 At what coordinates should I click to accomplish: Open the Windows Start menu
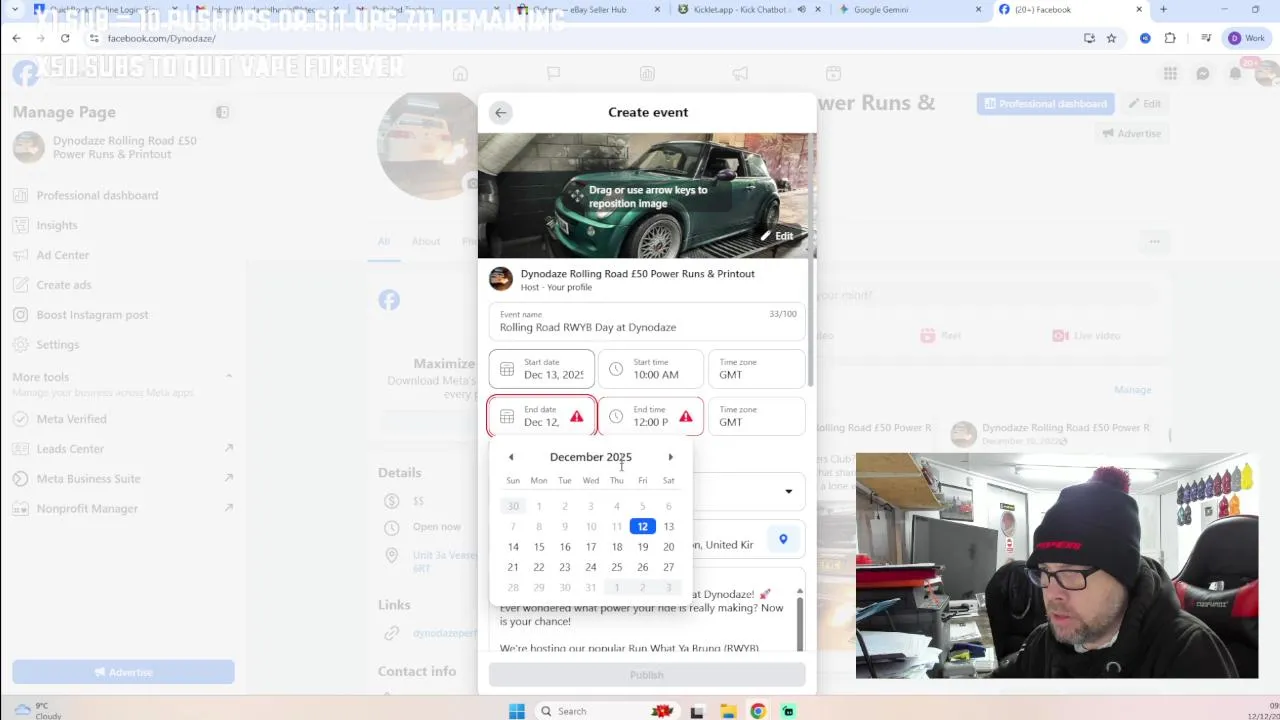[517, 711]
